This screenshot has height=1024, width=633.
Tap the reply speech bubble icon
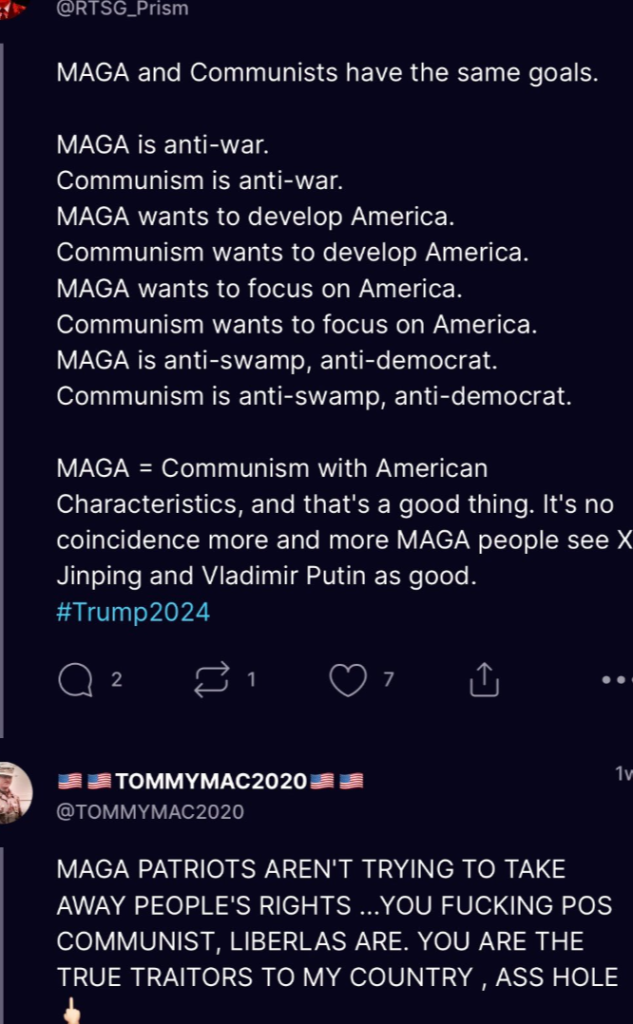[75, 681]
